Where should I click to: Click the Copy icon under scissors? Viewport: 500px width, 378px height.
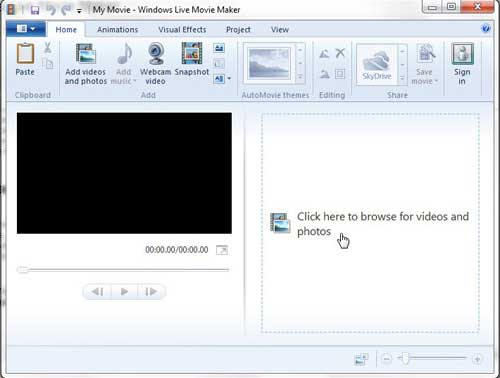(x=48, y=63)
